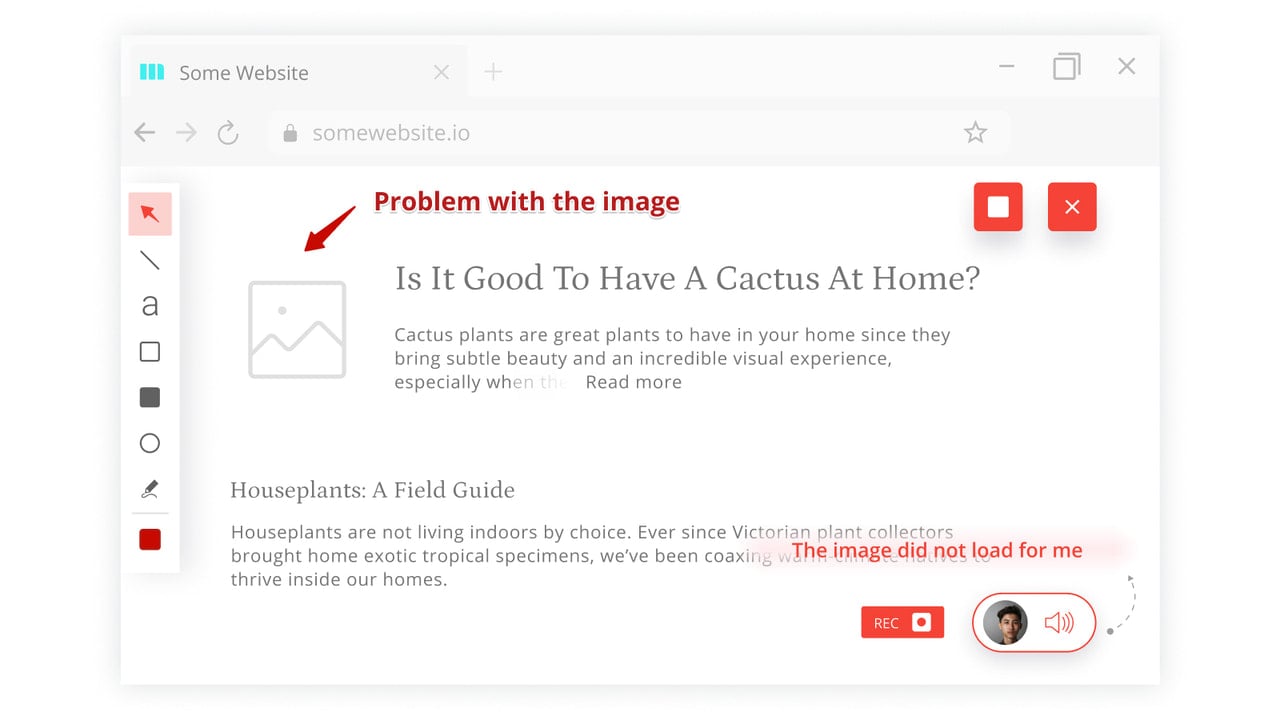
Task: Stop recording with the red square button
Action: pyautogui.click(x=998, y=207)
